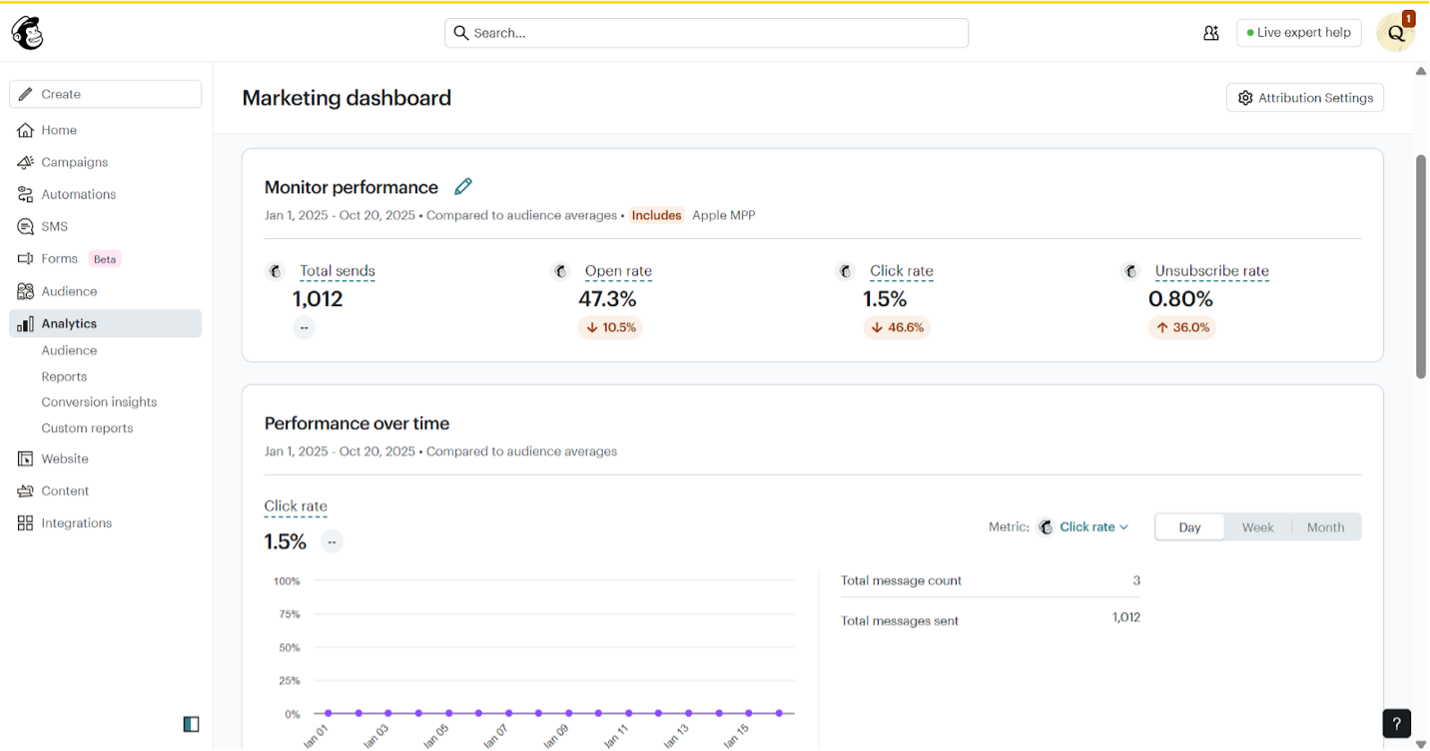
Task: Click the Integrations grid icon
Action: tap(25, 523)
